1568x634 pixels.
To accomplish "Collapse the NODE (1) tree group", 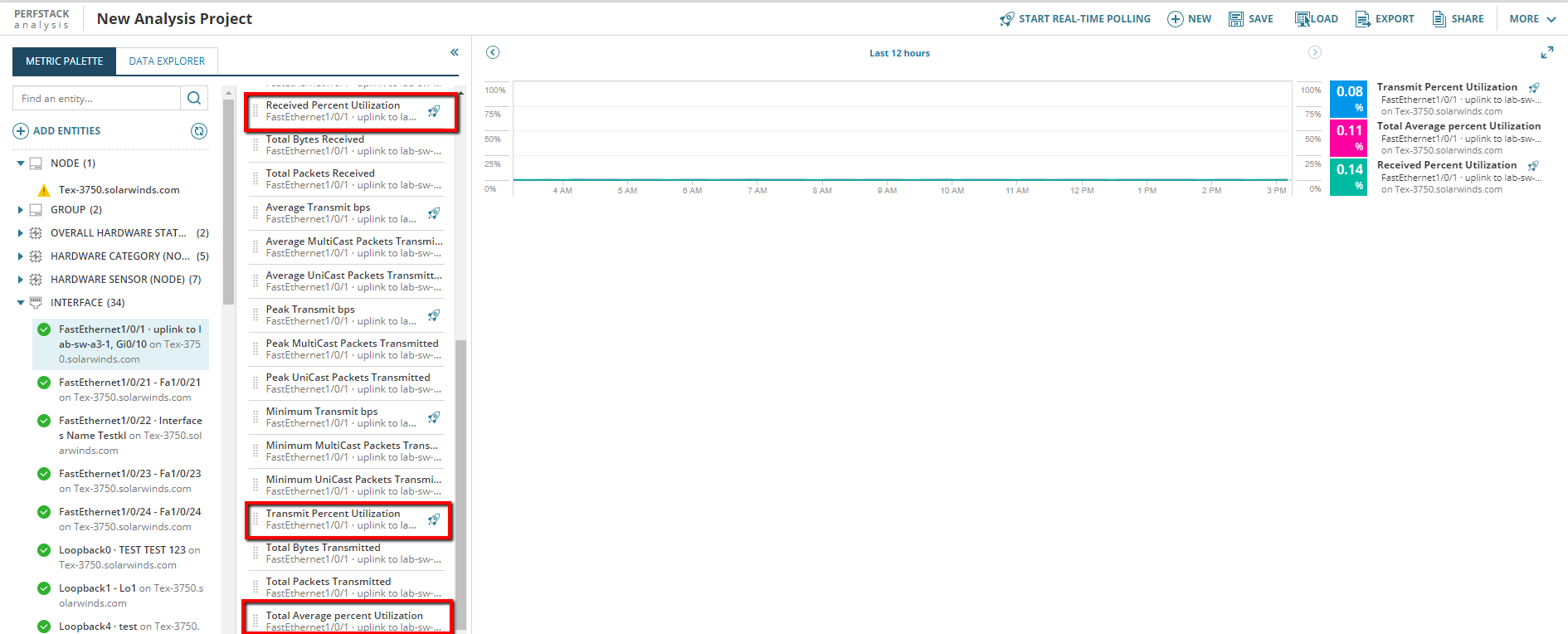I will [x=21, y=163].
